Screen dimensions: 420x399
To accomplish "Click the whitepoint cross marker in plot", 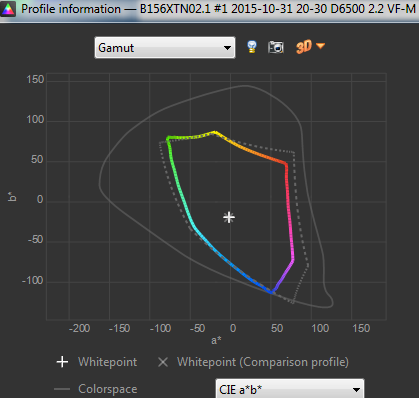I will tap(229, 217).
